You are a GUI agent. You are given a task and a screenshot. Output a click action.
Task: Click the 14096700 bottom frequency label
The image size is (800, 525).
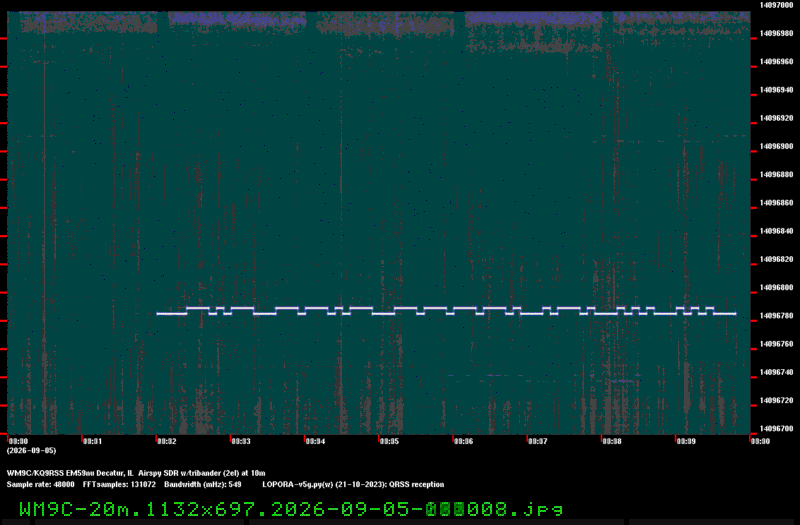pyautogui.click(x=777, y=429)
